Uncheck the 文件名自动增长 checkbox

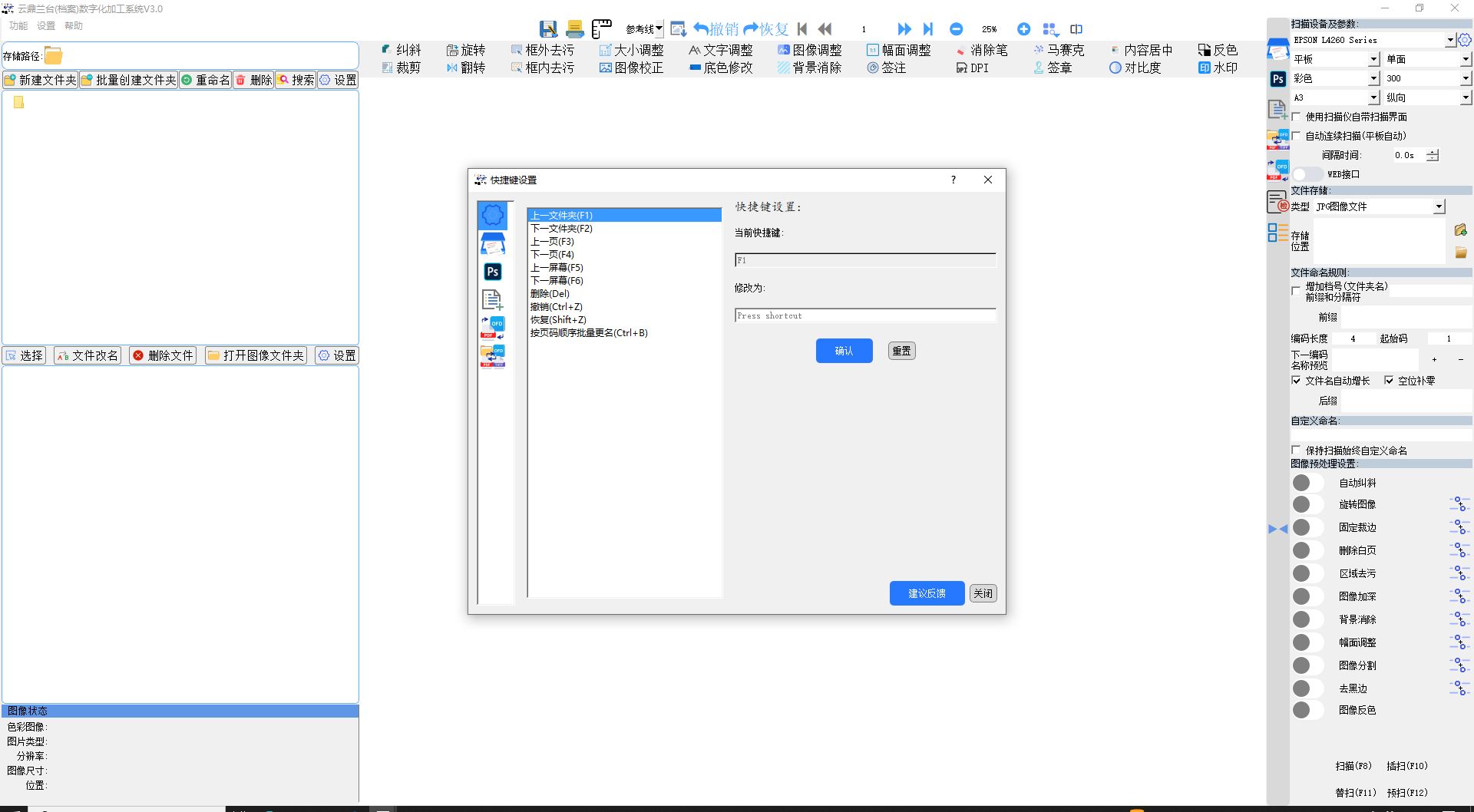pos(1297,381)
